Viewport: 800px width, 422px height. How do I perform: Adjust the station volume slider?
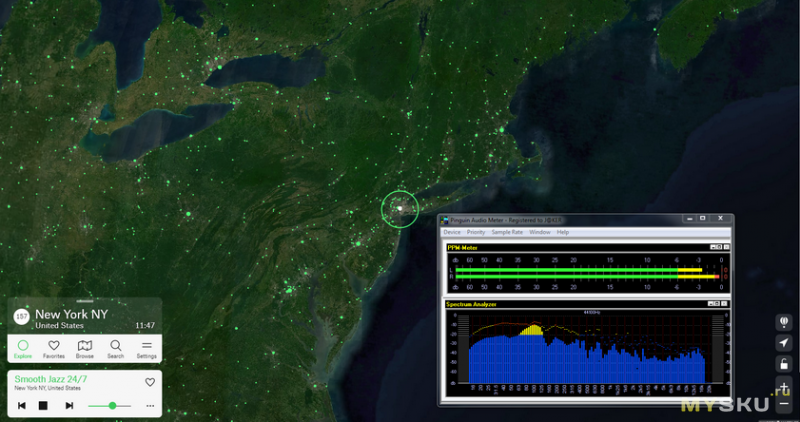[x=112, y=405]
